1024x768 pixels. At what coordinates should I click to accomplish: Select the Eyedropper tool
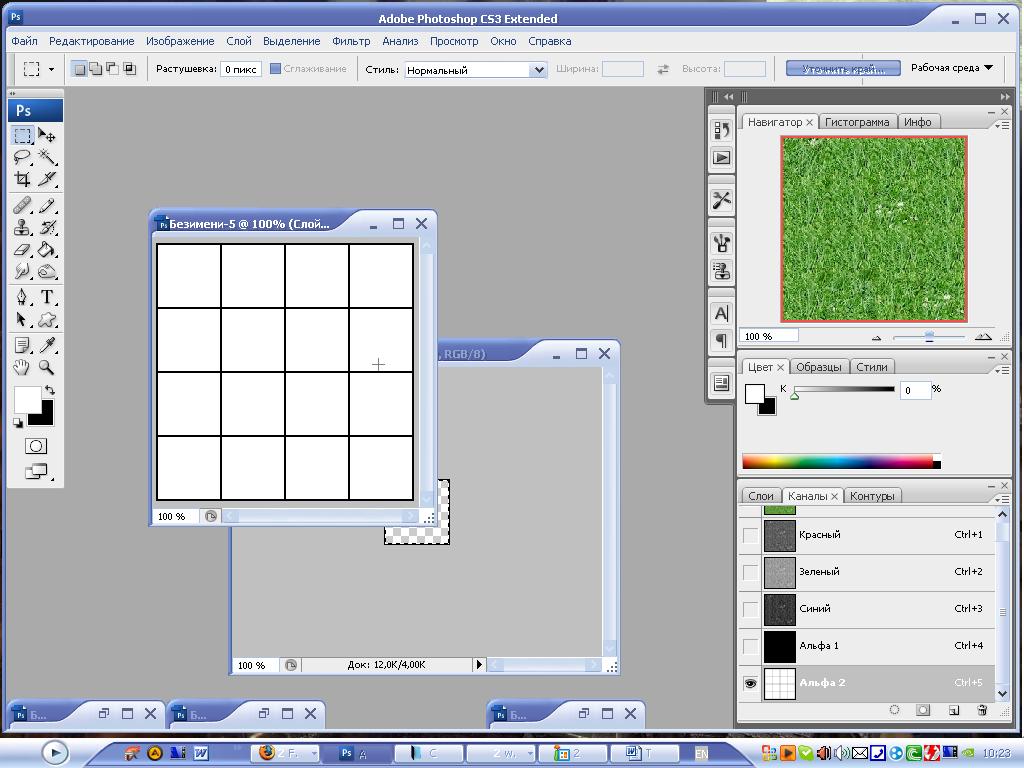[x=47, y=345]
